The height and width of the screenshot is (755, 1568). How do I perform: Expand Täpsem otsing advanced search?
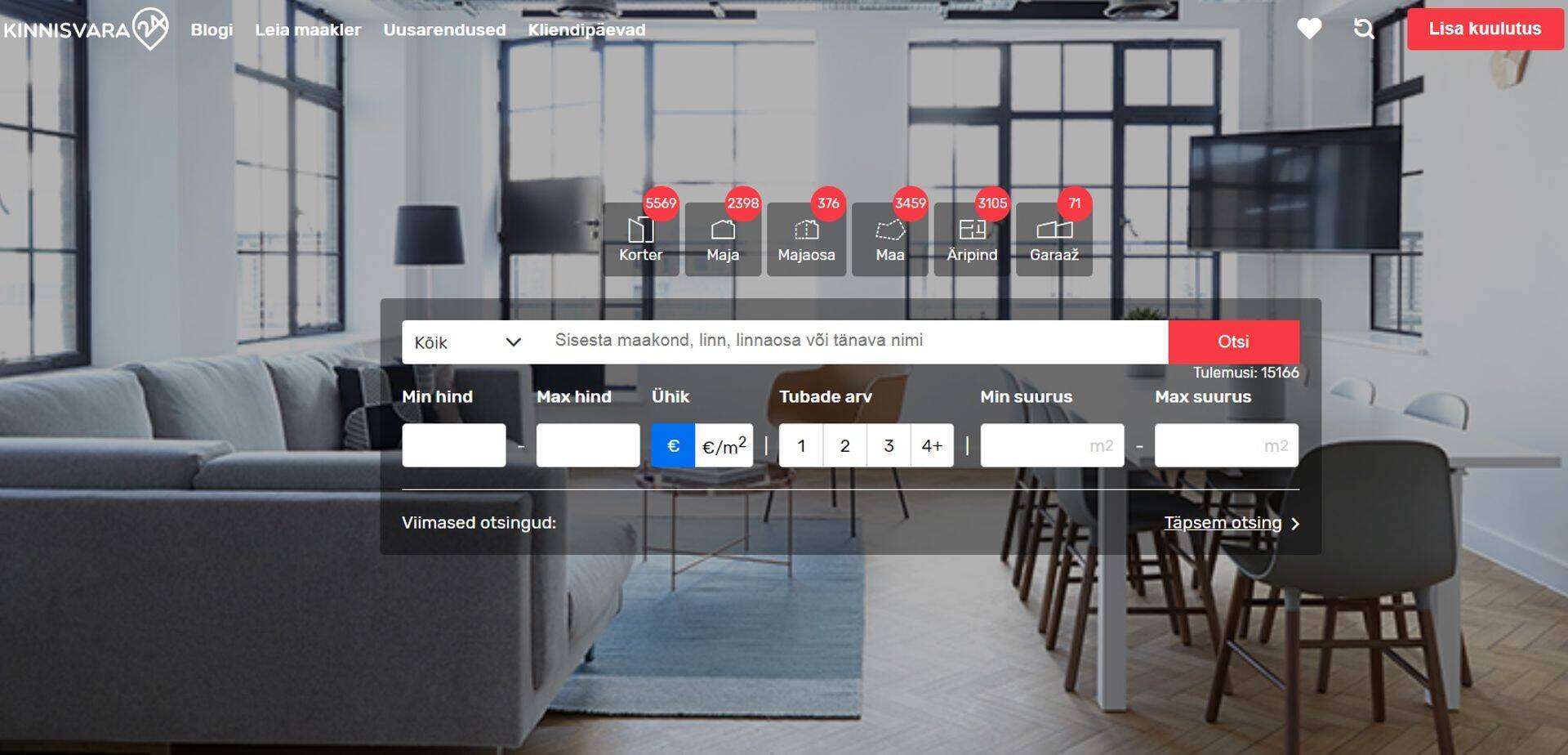click(1230, 523)
